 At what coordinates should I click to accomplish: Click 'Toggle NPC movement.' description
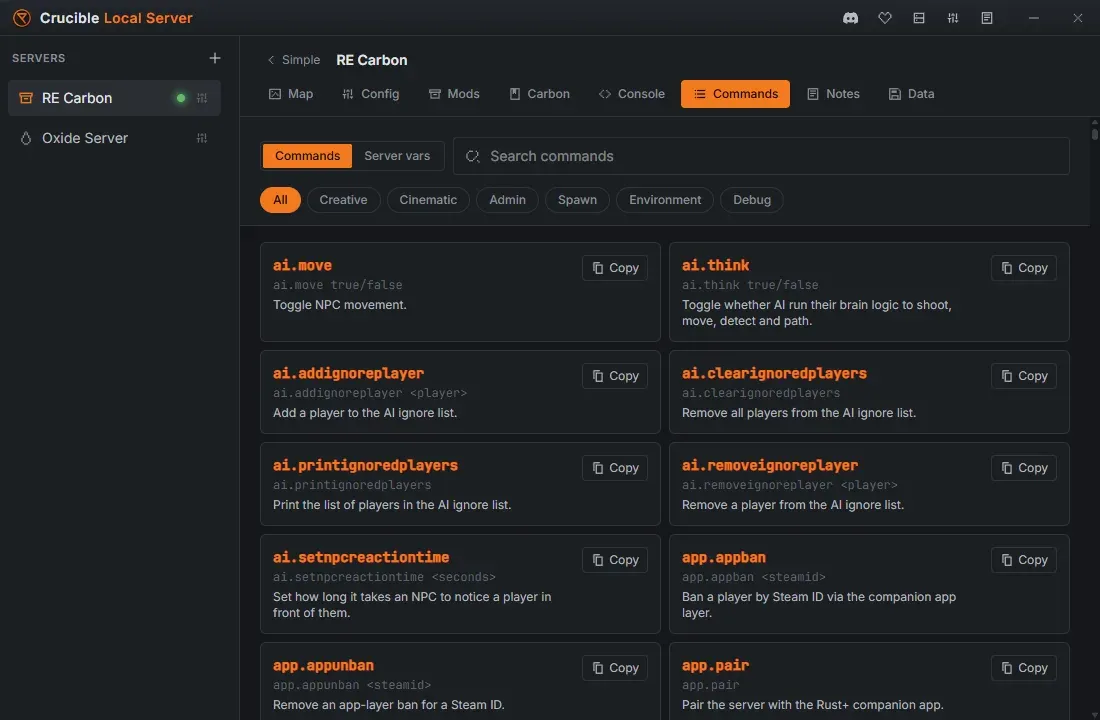click(x=340, y=305)
